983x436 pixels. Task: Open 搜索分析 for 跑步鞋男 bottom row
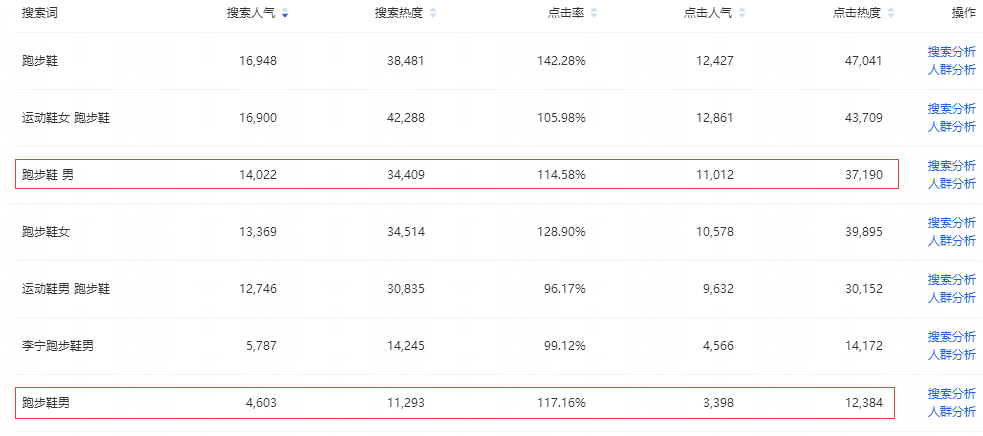951,394
